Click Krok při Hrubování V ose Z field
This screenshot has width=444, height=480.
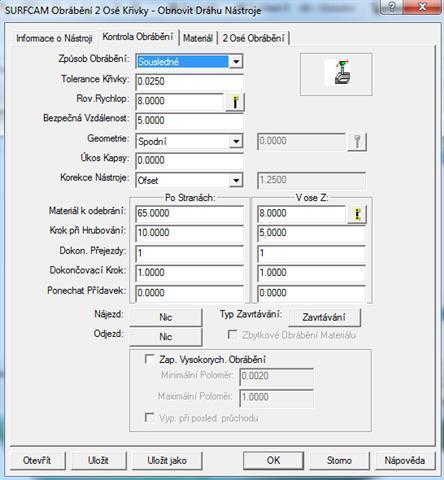point(311,233)
